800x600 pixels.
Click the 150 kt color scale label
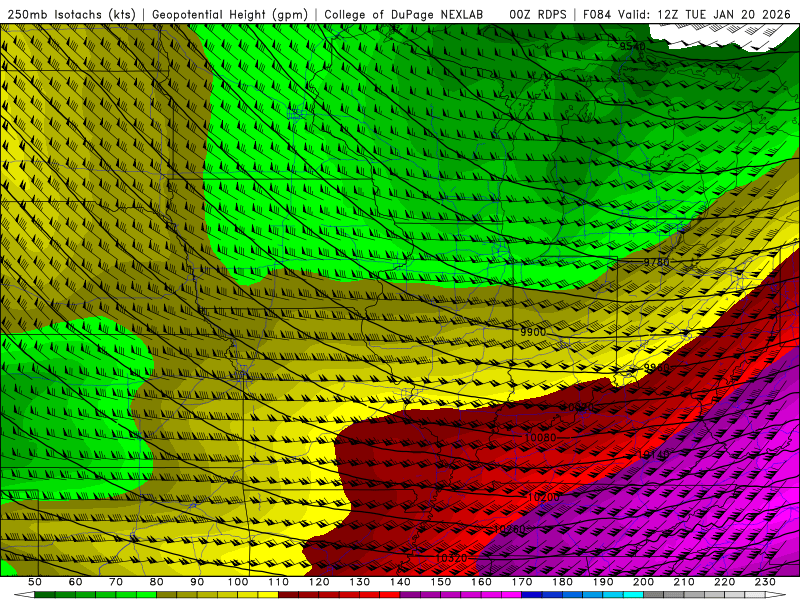coord(441,582)
